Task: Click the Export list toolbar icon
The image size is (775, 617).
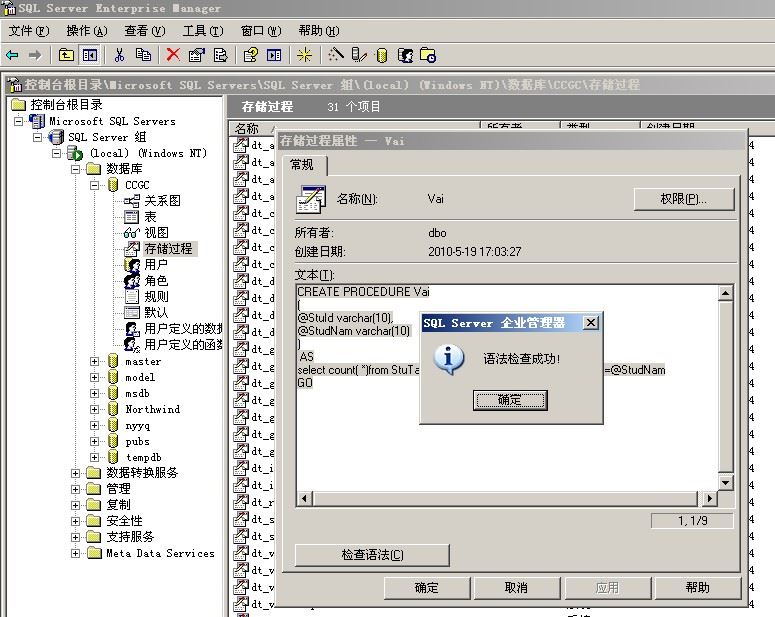Action: tap(220, 55)
